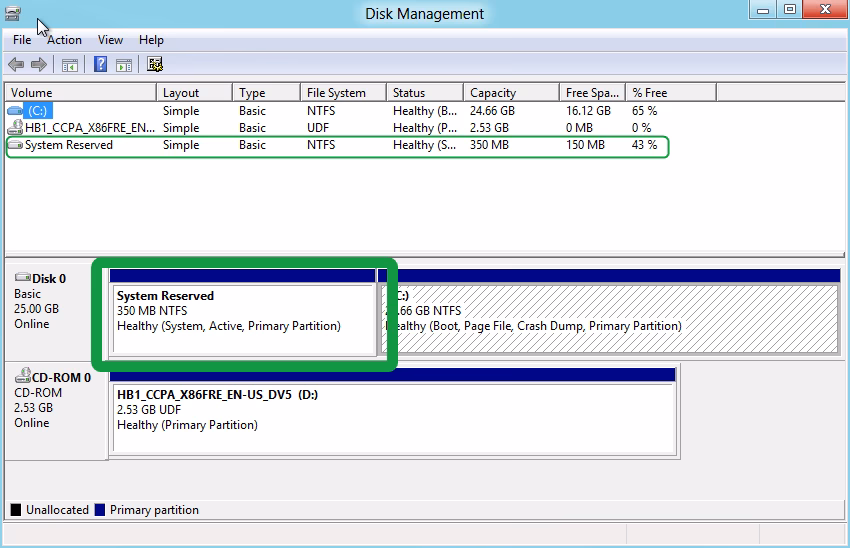The image size is (850, 548).
Task: Sort by File System column header
Action: pos(344,93)
